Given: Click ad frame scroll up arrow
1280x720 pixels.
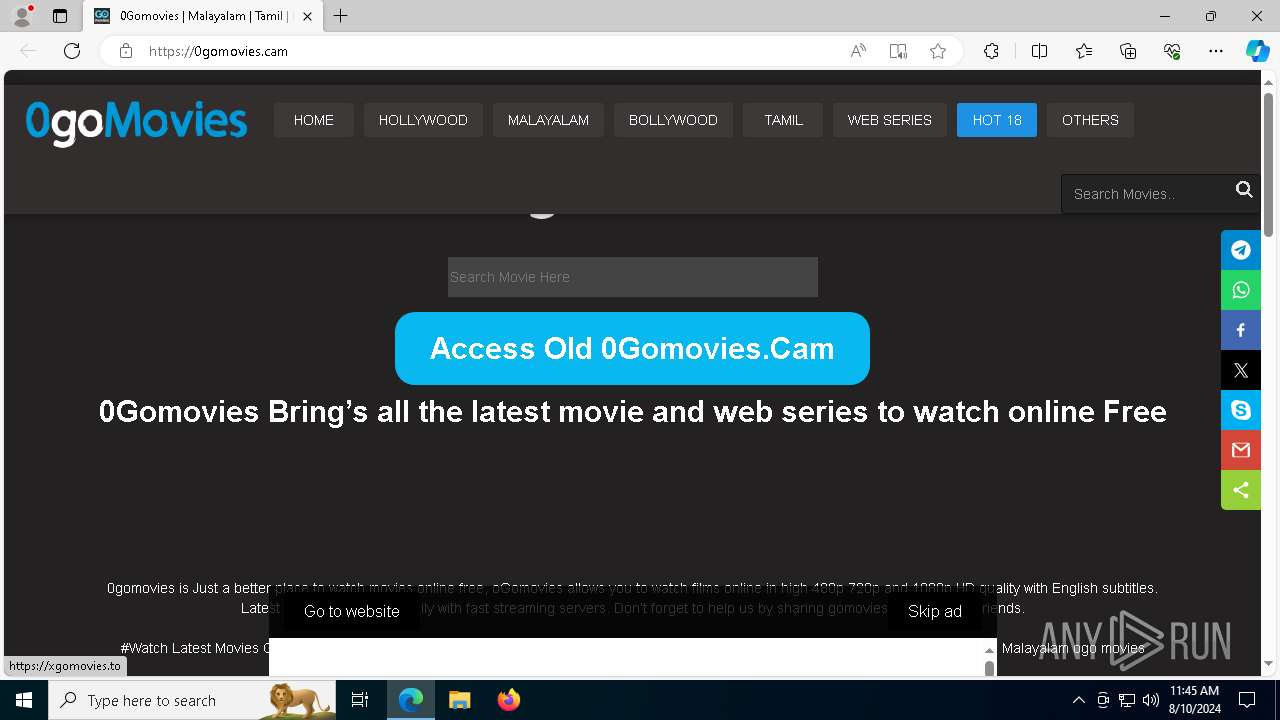Looking at the screenshot, I should click(x=990, y=650).
